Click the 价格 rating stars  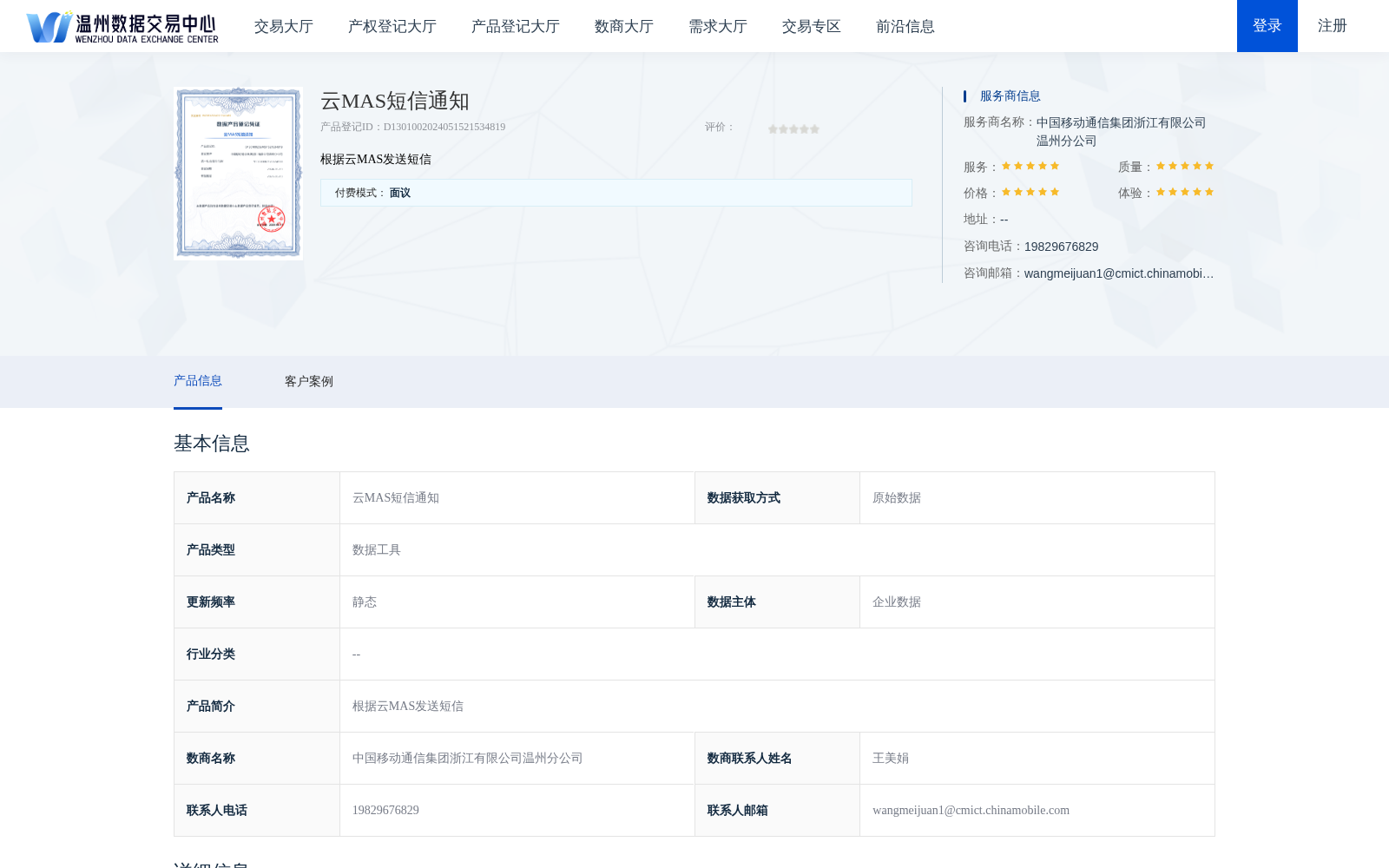pos(1030,192)
